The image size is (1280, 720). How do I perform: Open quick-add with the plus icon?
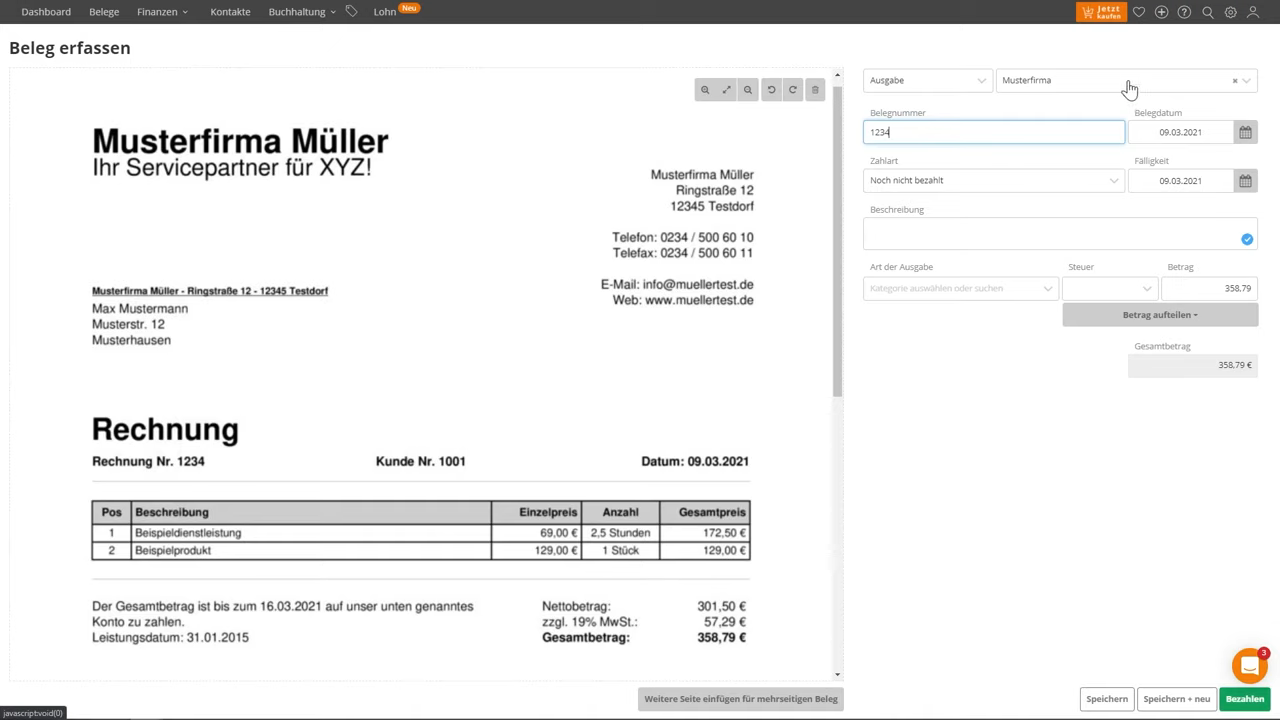tap(1161, 11)
